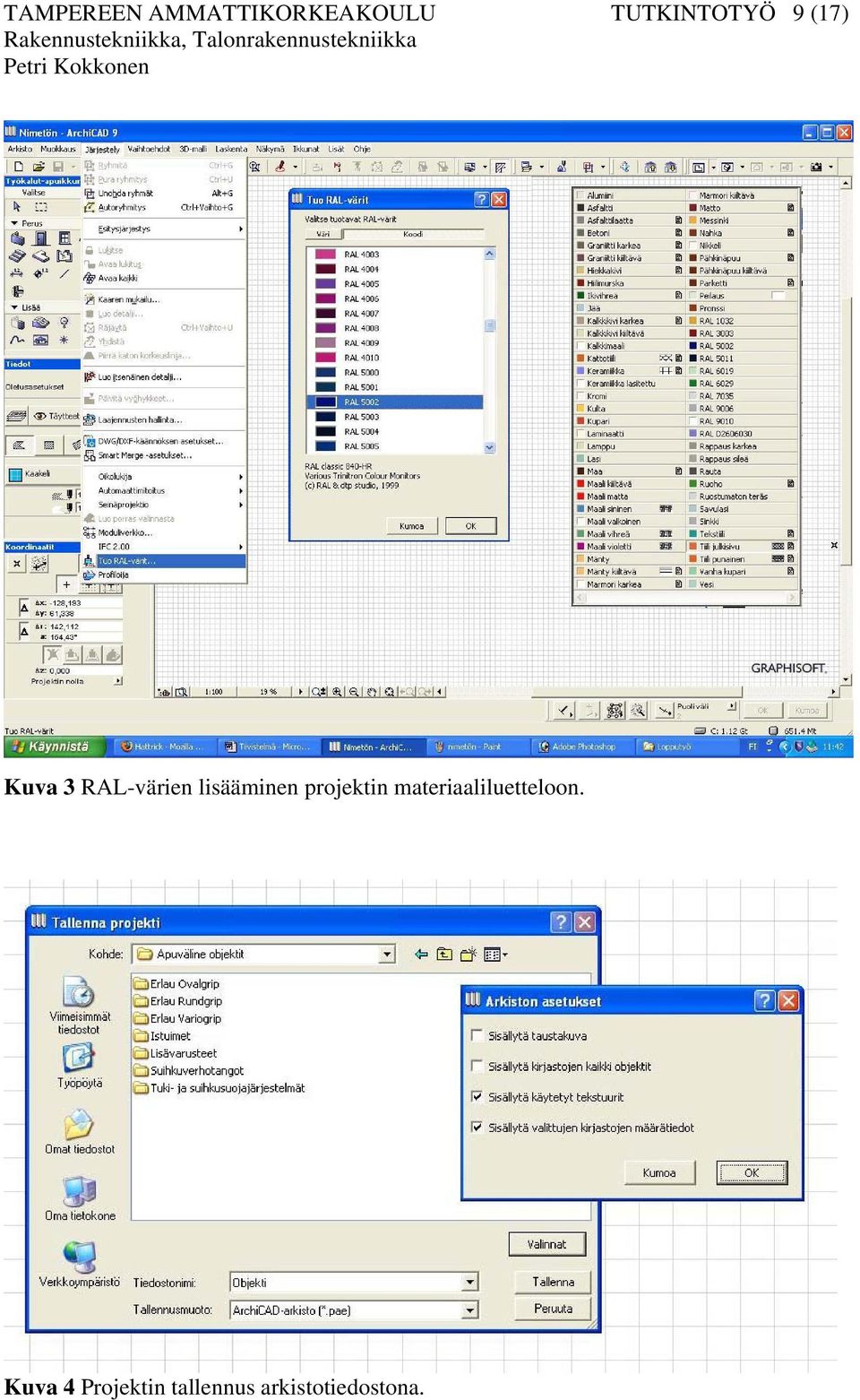Click the help question mark in Tuo RAL-värit
Screen dimensions: 860x1400
481,199
